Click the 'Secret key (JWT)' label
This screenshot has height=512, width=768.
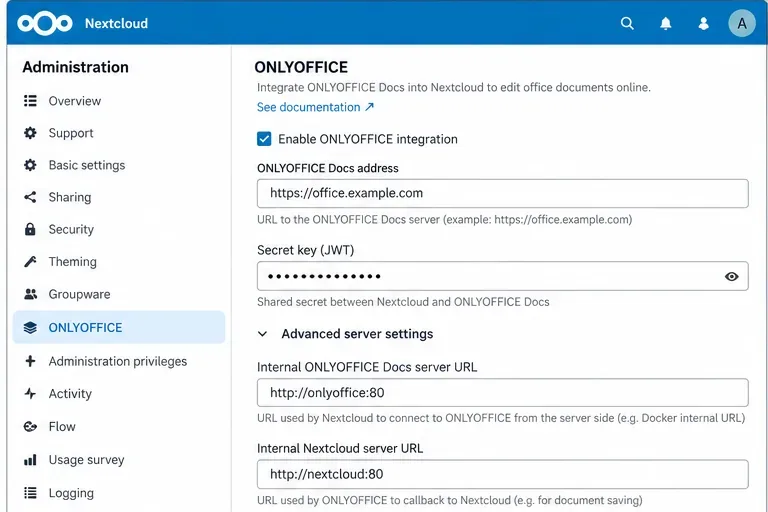pos(306,250)
